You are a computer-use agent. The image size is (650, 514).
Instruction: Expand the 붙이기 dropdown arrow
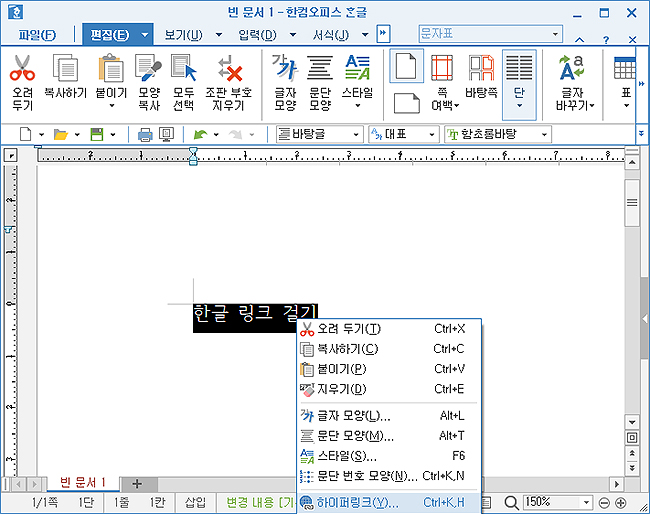[x=112, y=106]
